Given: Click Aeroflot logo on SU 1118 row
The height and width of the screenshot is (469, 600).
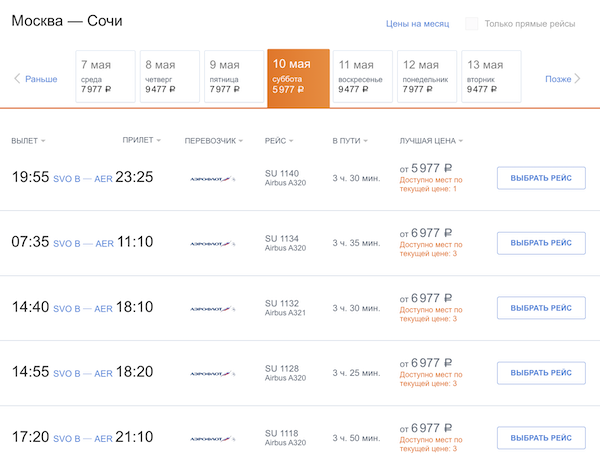Looking at the screenshot, I should (212, 437).
